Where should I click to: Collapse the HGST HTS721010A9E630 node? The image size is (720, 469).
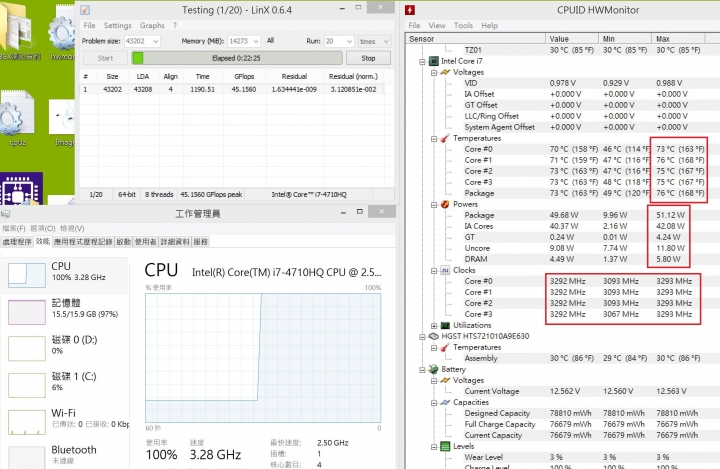422,337
